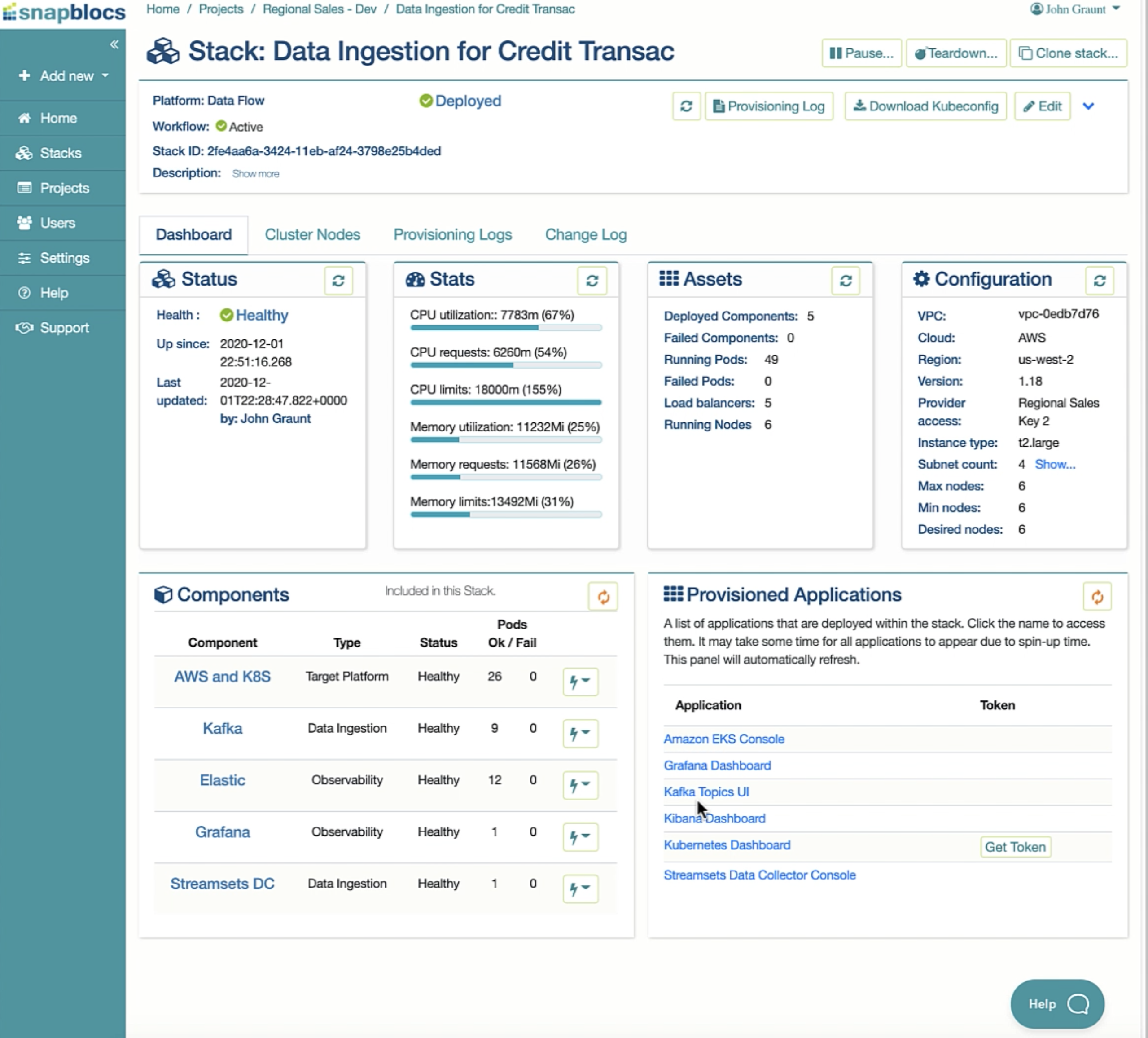
Task: Open the Stacks sidebar item
Action: [60, 153]
